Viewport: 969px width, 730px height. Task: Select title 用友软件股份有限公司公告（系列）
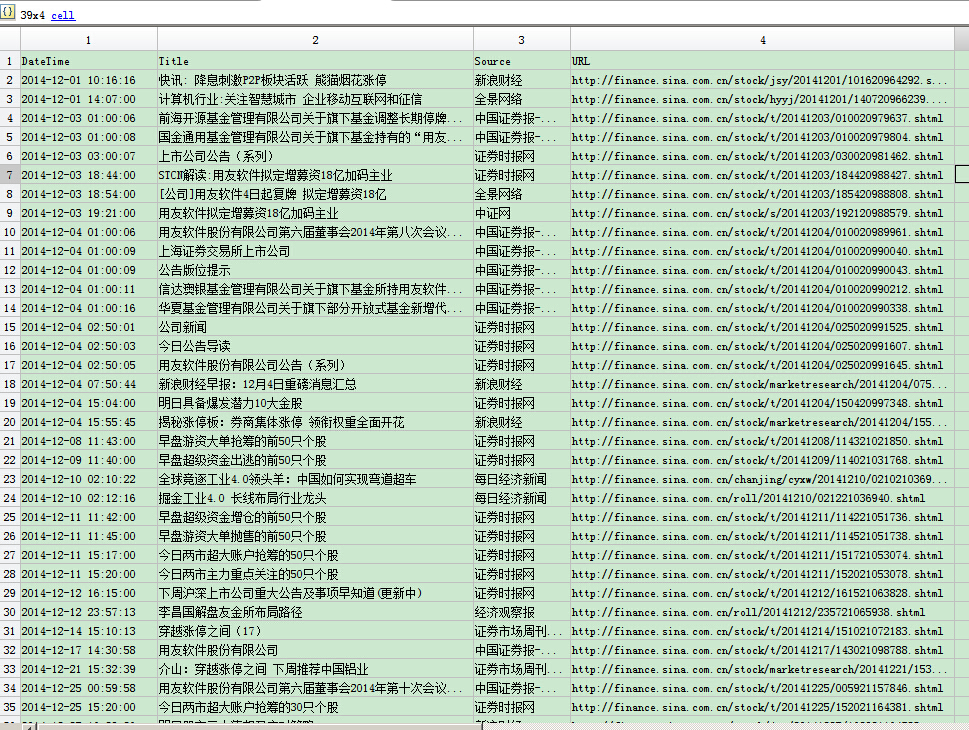(x=315, y=365)
